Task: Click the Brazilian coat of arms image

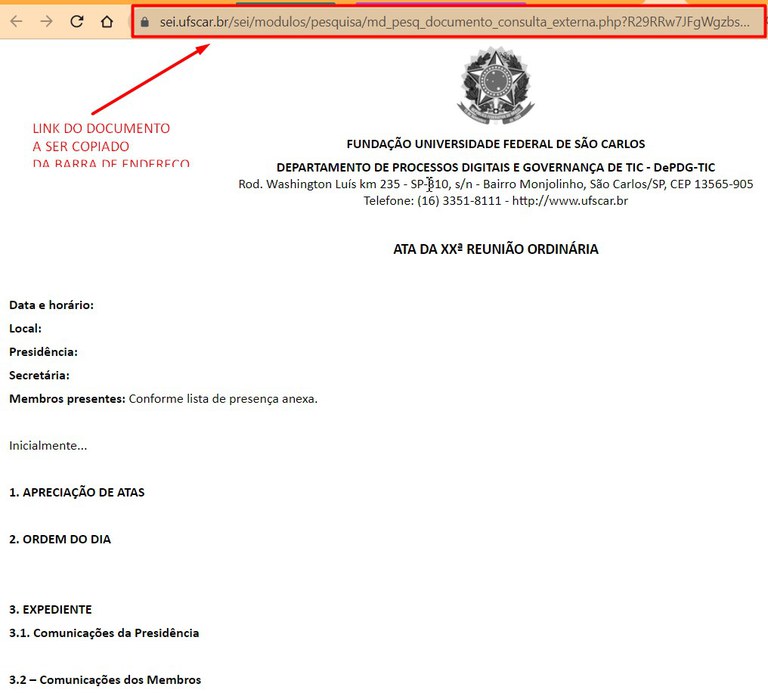Action: coord(496,86)
